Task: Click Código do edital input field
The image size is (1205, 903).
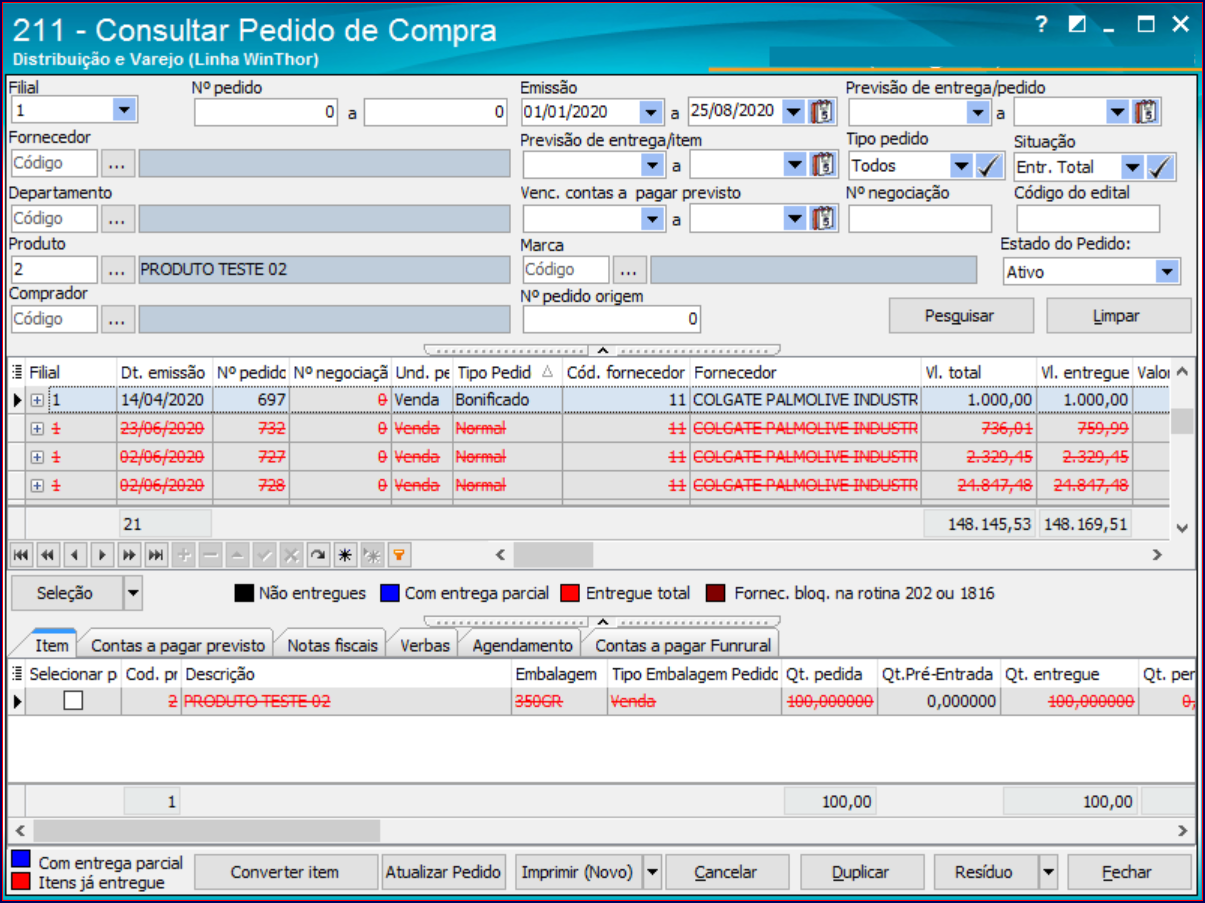Action: point(1089,219)
